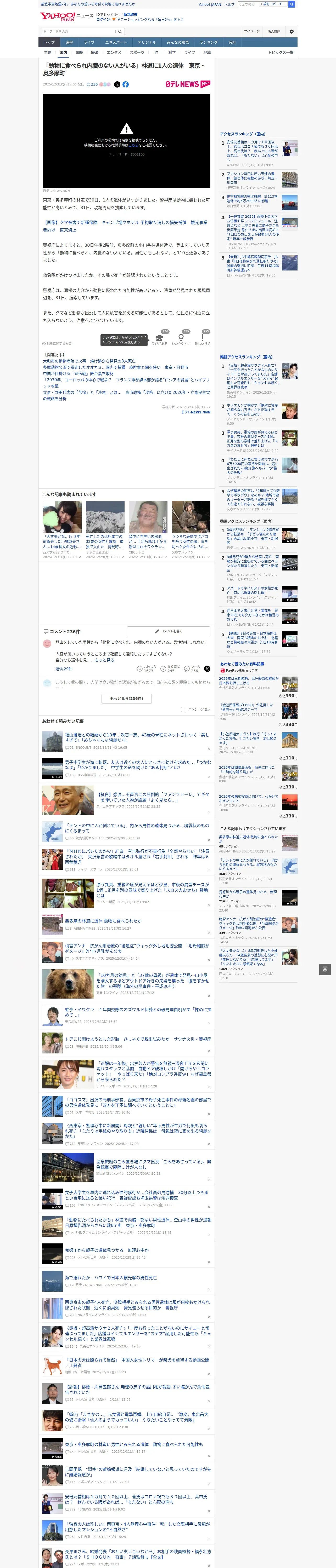Open the 【画像】クマ被害で新層保険 link
336x1568 pixels.
pos(125,226)
